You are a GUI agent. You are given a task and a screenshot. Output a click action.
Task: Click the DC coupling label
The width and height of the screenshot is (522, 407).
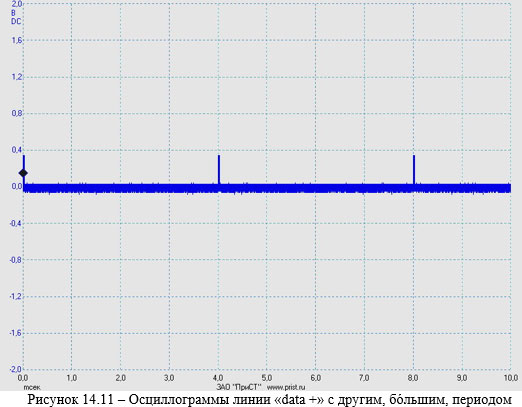16,22
